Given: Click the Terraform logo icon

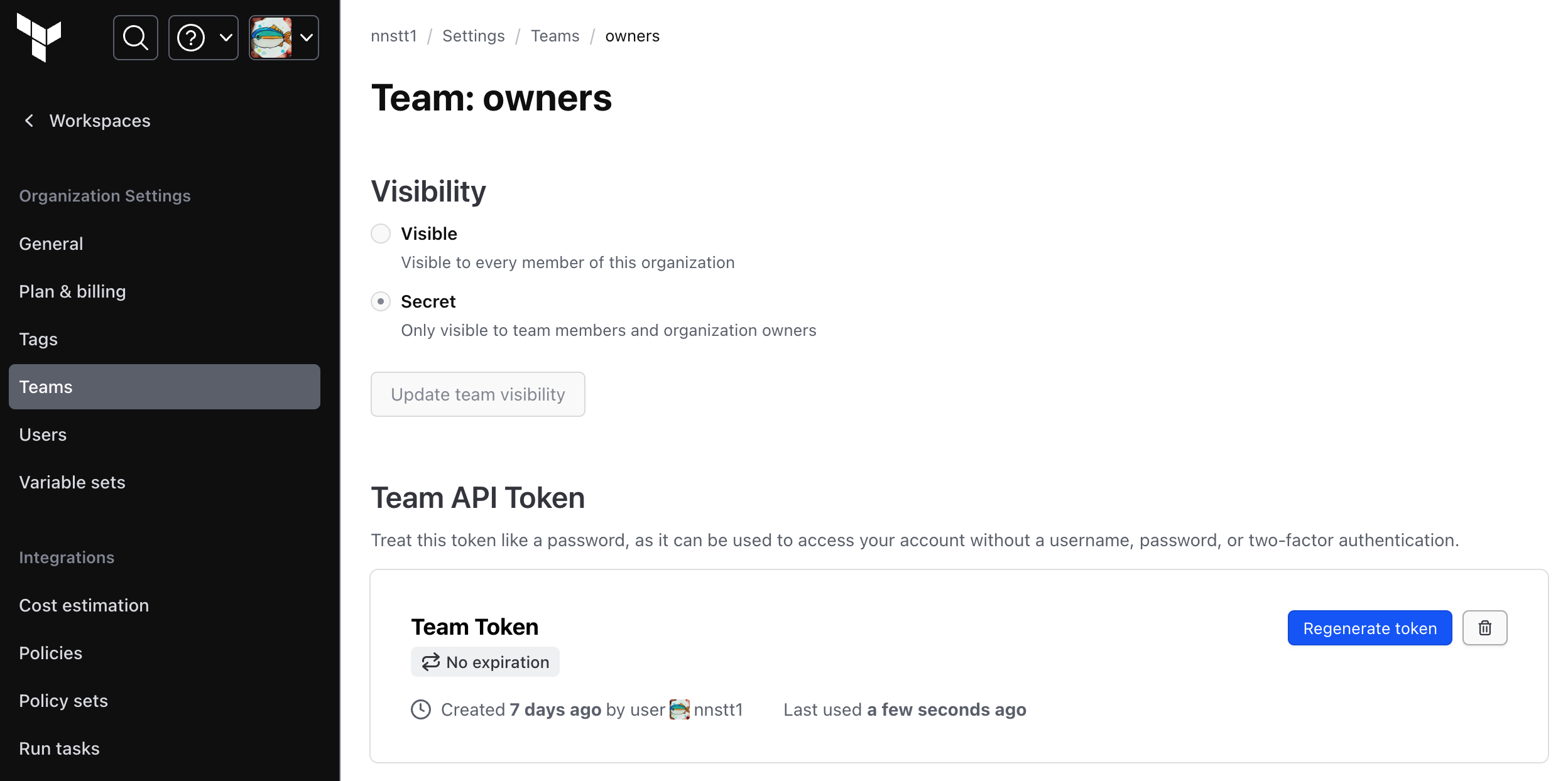Looking at the screenshot, I should coord(39,38).
